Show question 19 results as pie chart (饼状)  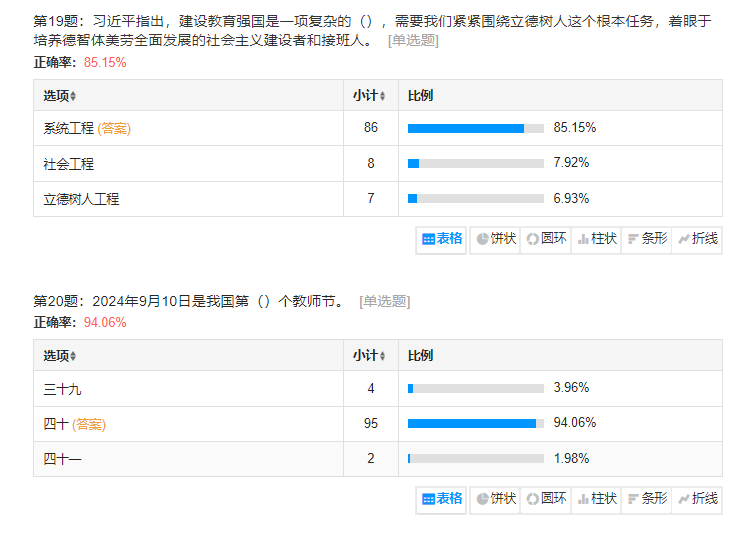click(x=496, y=239)
